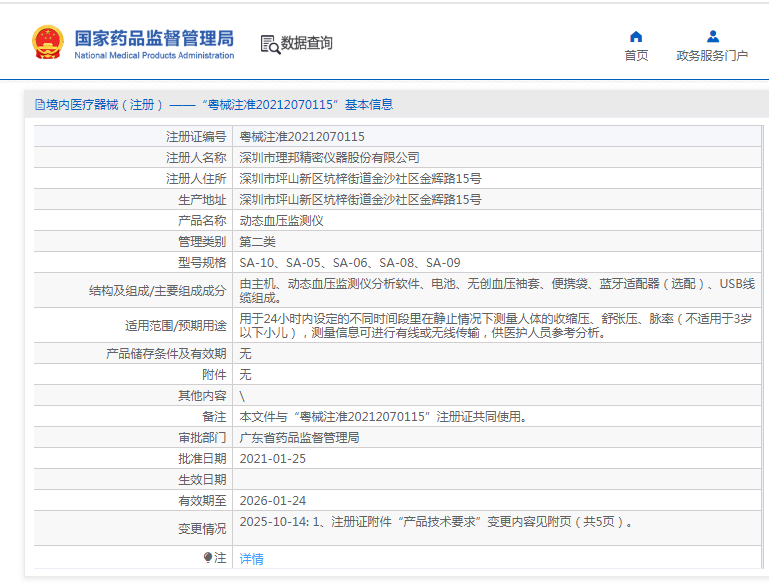Go to 首页 in the top navigation
Image resolution: width=769 pixels, height=585 pixels.
point(636,56)
